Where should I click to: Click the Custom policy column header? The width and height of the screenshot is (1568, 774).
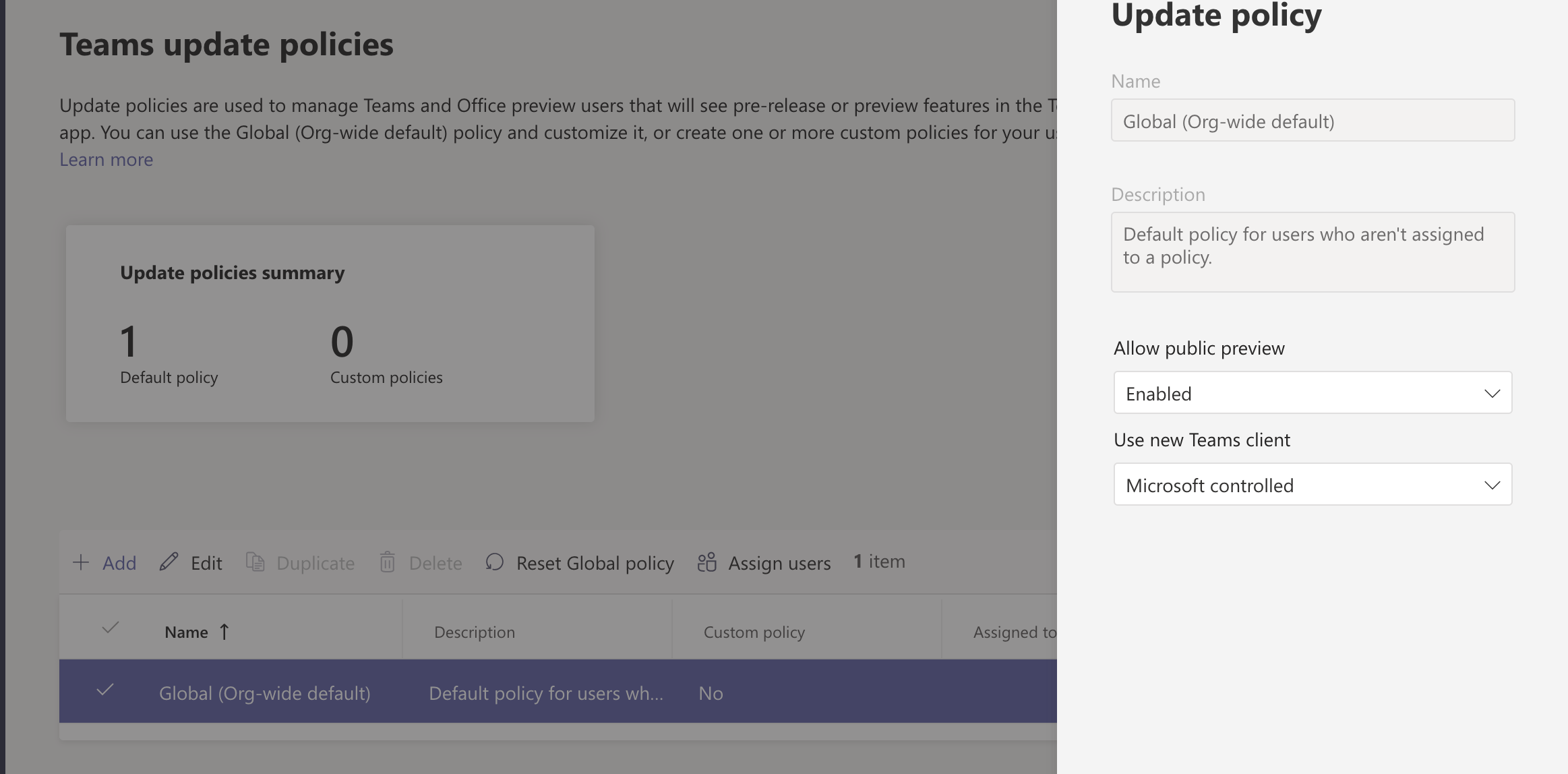coord(754,632)
